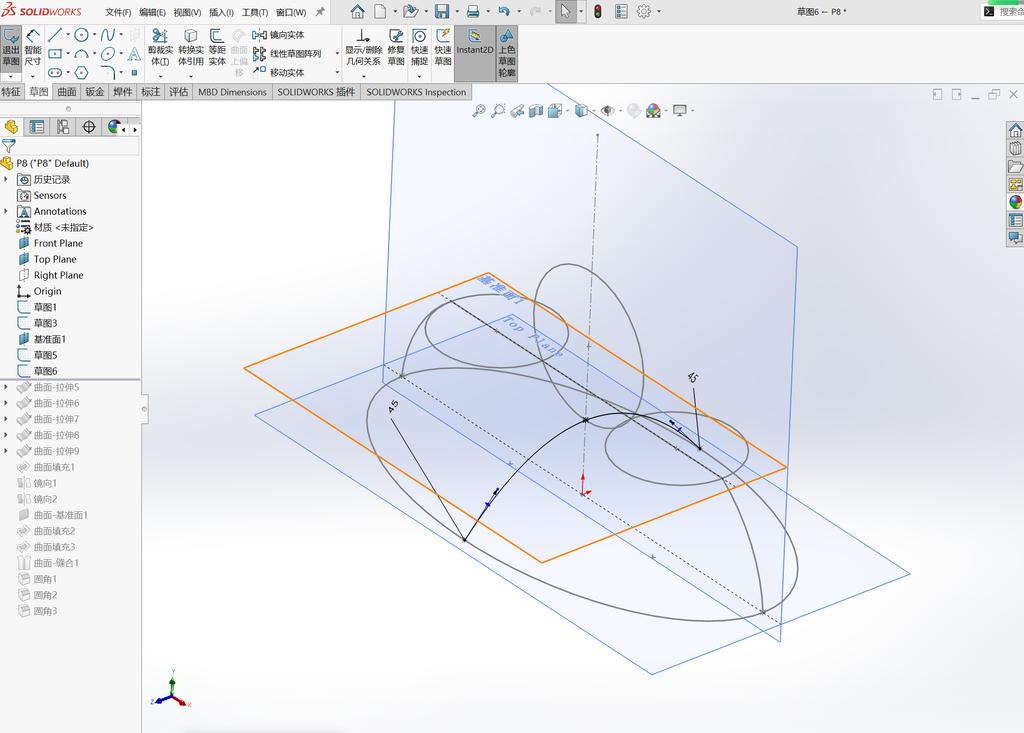Open the ConfigurationManager tab icon
Screen dimensions: 1024x733
click(63, 127)
